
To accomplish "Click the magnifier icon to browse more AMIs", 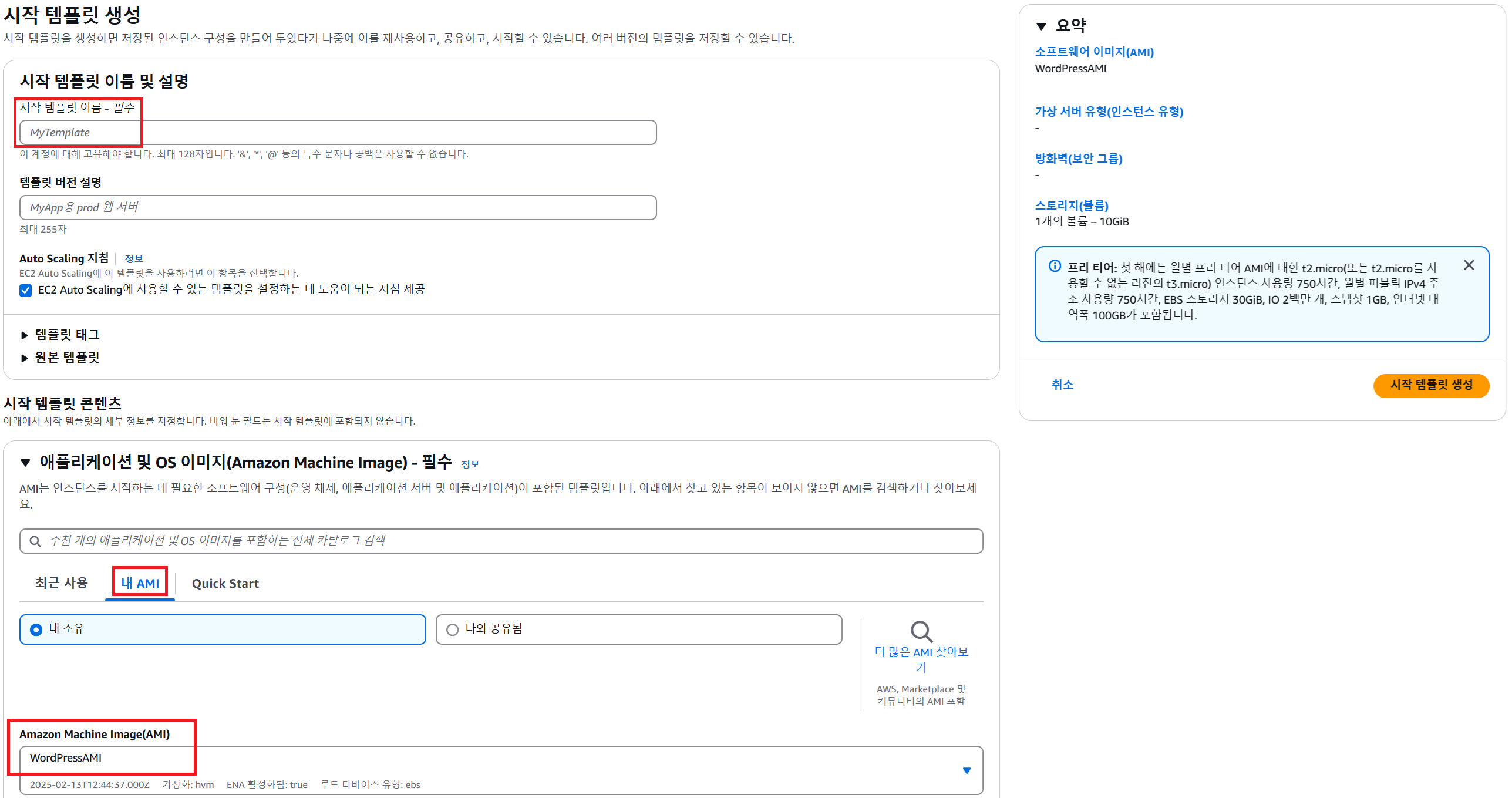I will coord(921,632).
